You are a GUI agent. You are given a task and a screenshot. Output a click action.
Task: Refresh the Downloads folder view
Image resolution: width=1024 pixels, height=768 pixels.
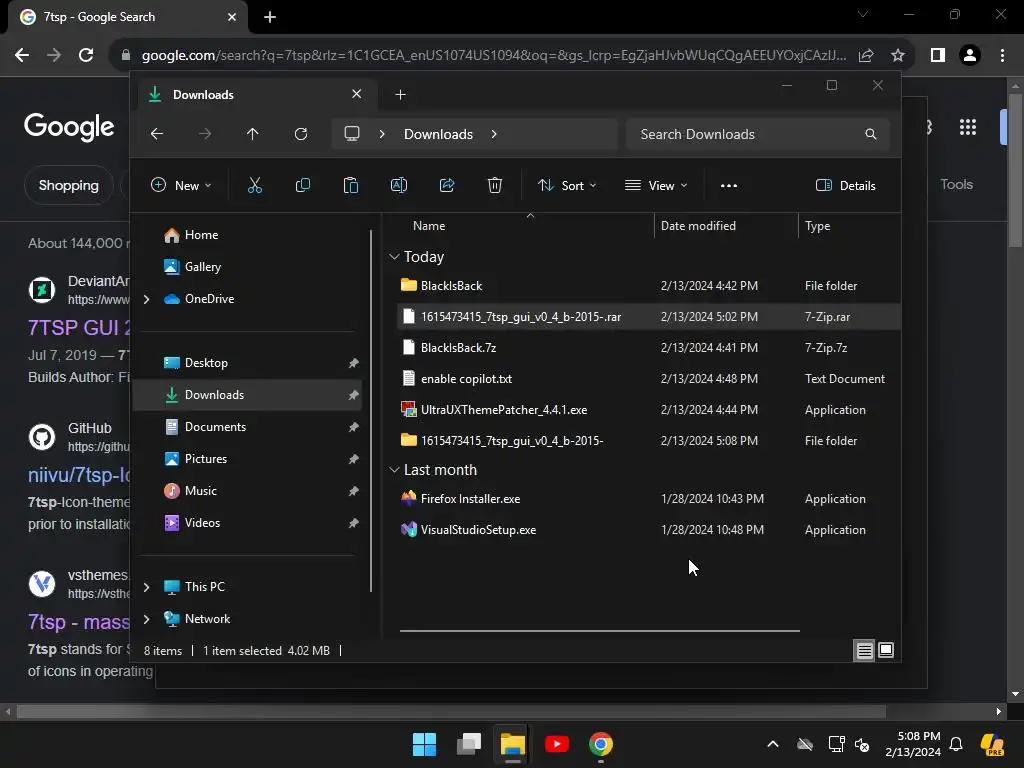(301, 134)
